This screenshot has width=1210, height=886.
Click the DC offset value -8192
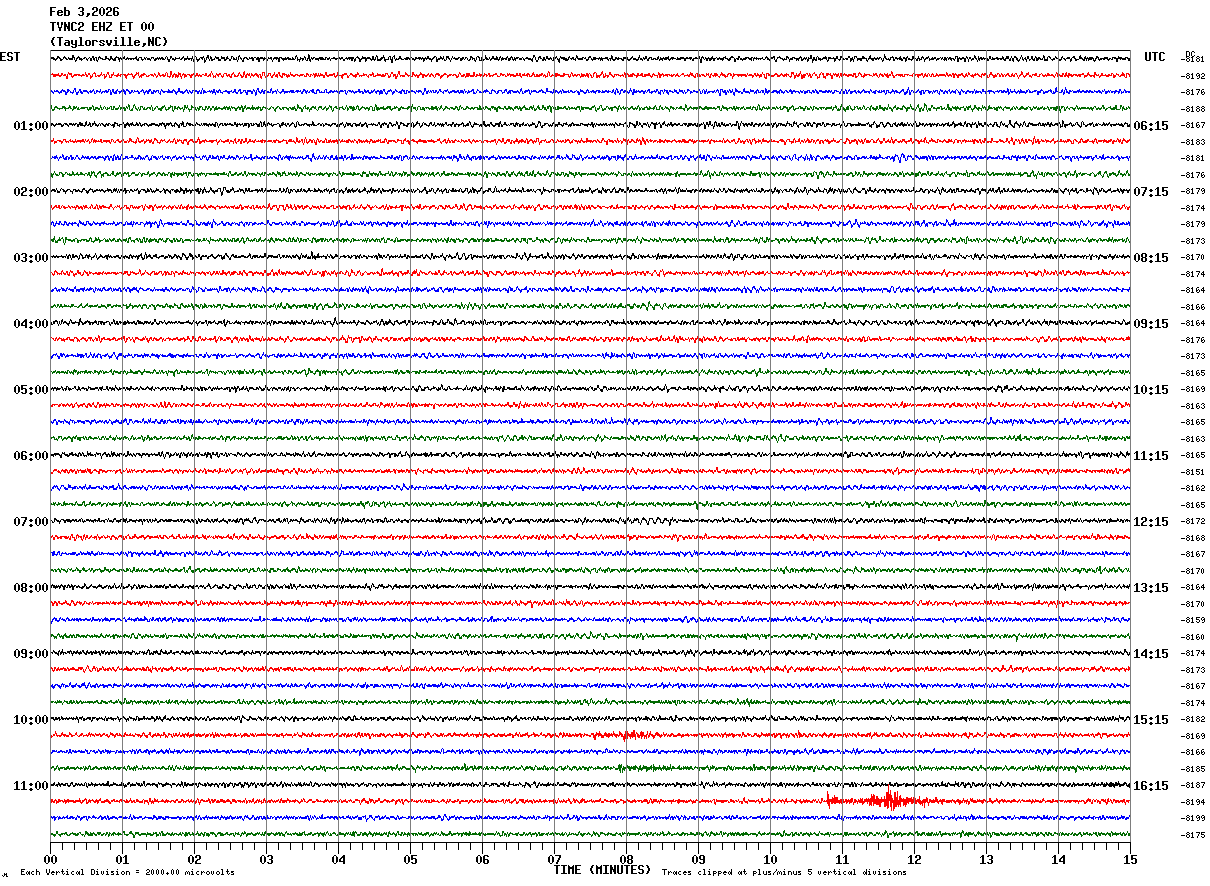pos(1194,76)
